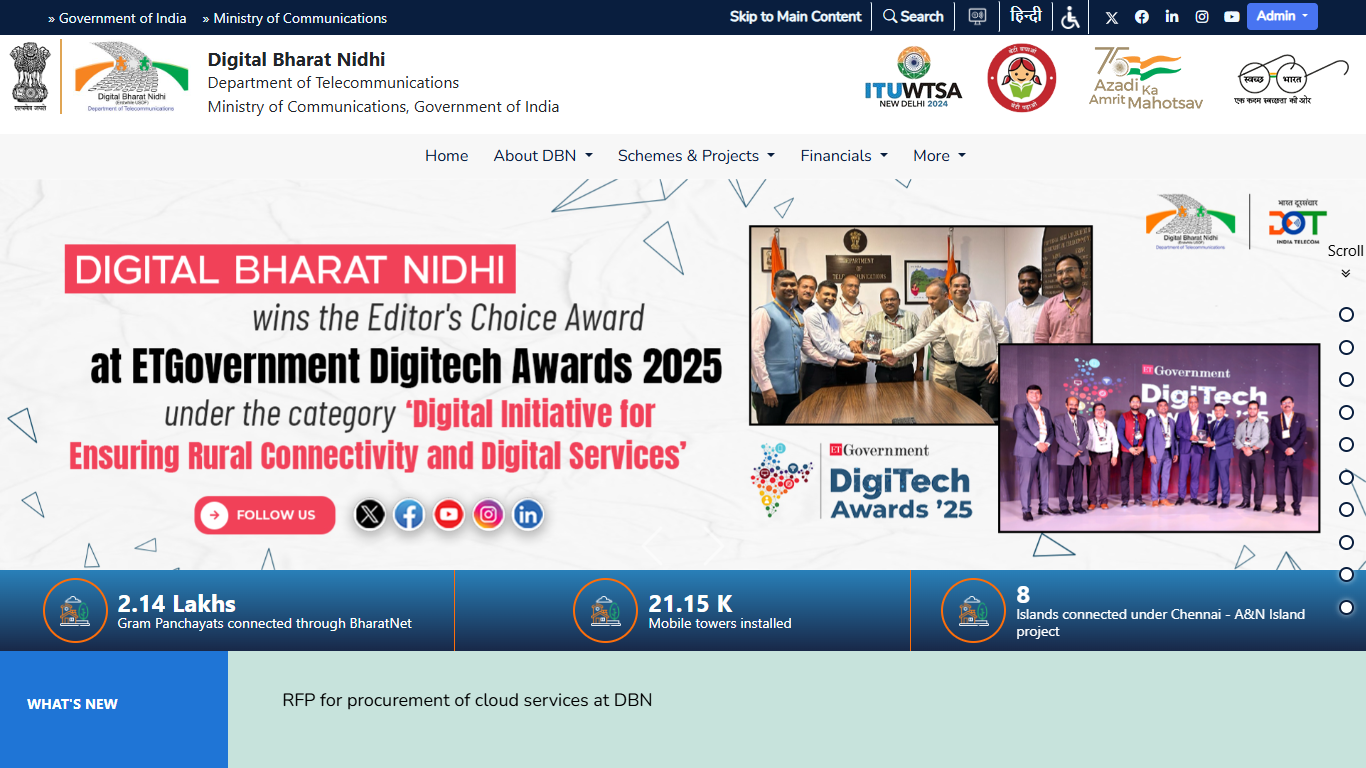1366x768 pixels.
Task: Open X (Twitter) link in top header
Action: pos(1112,17)
